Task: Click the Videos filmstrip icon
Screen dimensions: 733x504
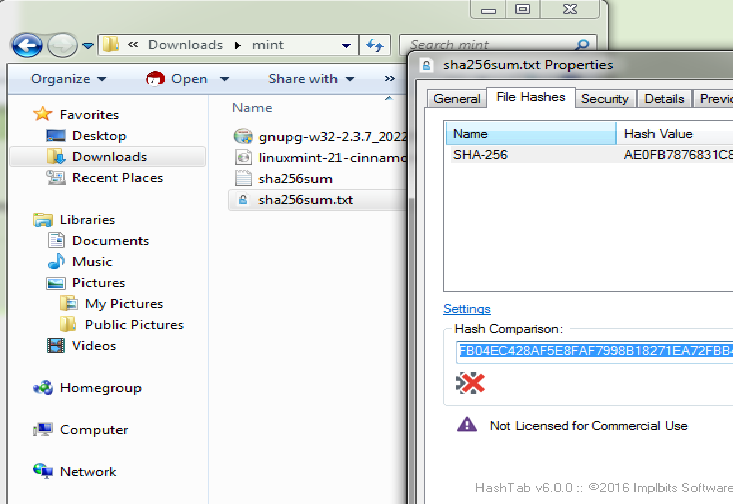Action: pos(56,346)
